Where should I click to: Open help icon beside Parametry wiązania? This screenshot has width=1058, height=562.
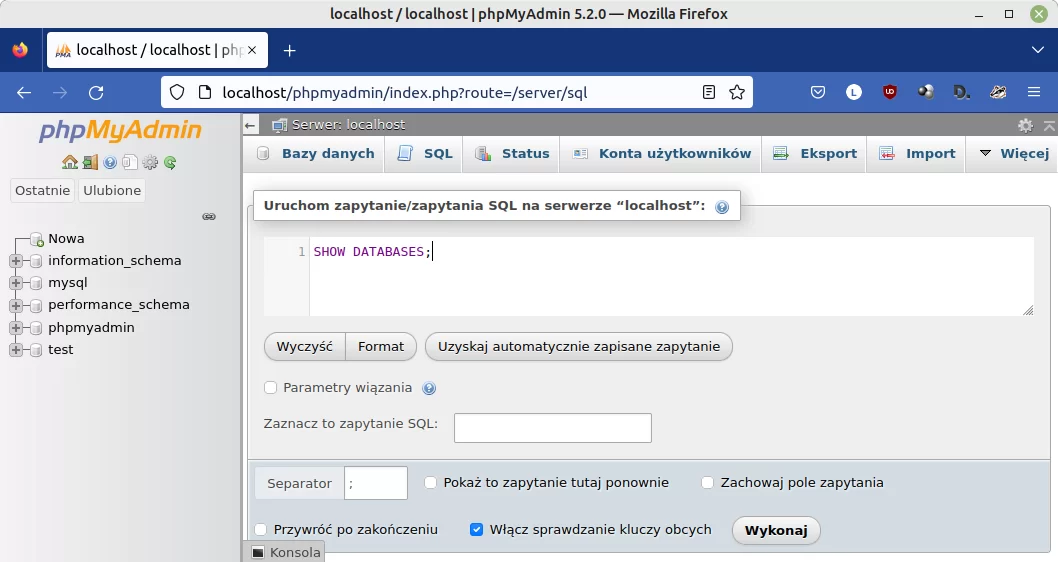428,388
